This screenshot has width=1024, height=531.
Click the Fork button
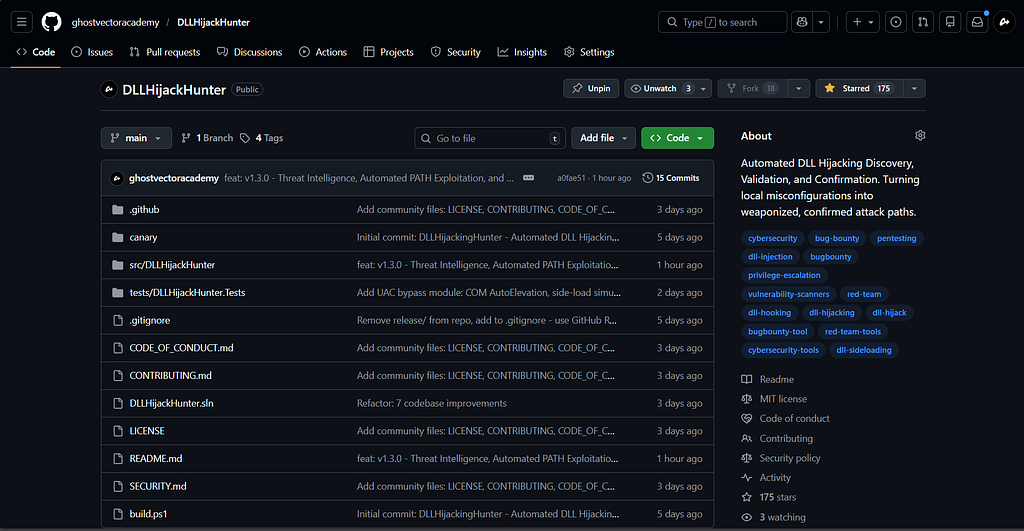point(752,88)
